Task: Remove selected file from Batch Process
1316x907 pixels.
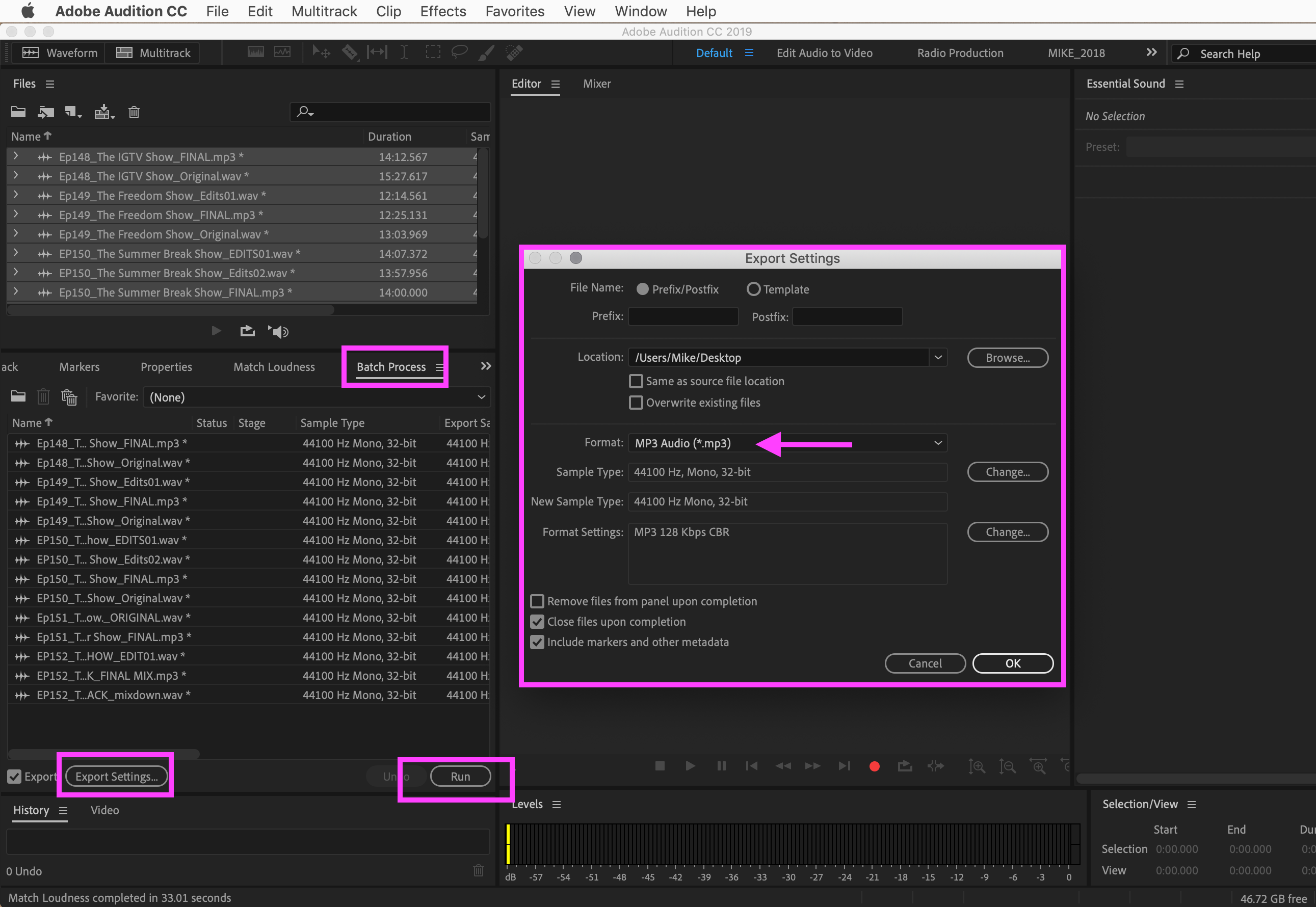Action: click(x=43, y=396)
